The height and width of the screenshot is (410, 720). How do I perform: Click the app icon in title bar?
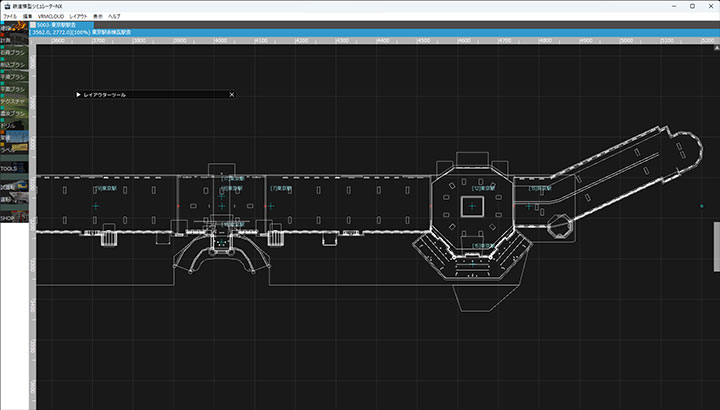click(x=7, y=6)
